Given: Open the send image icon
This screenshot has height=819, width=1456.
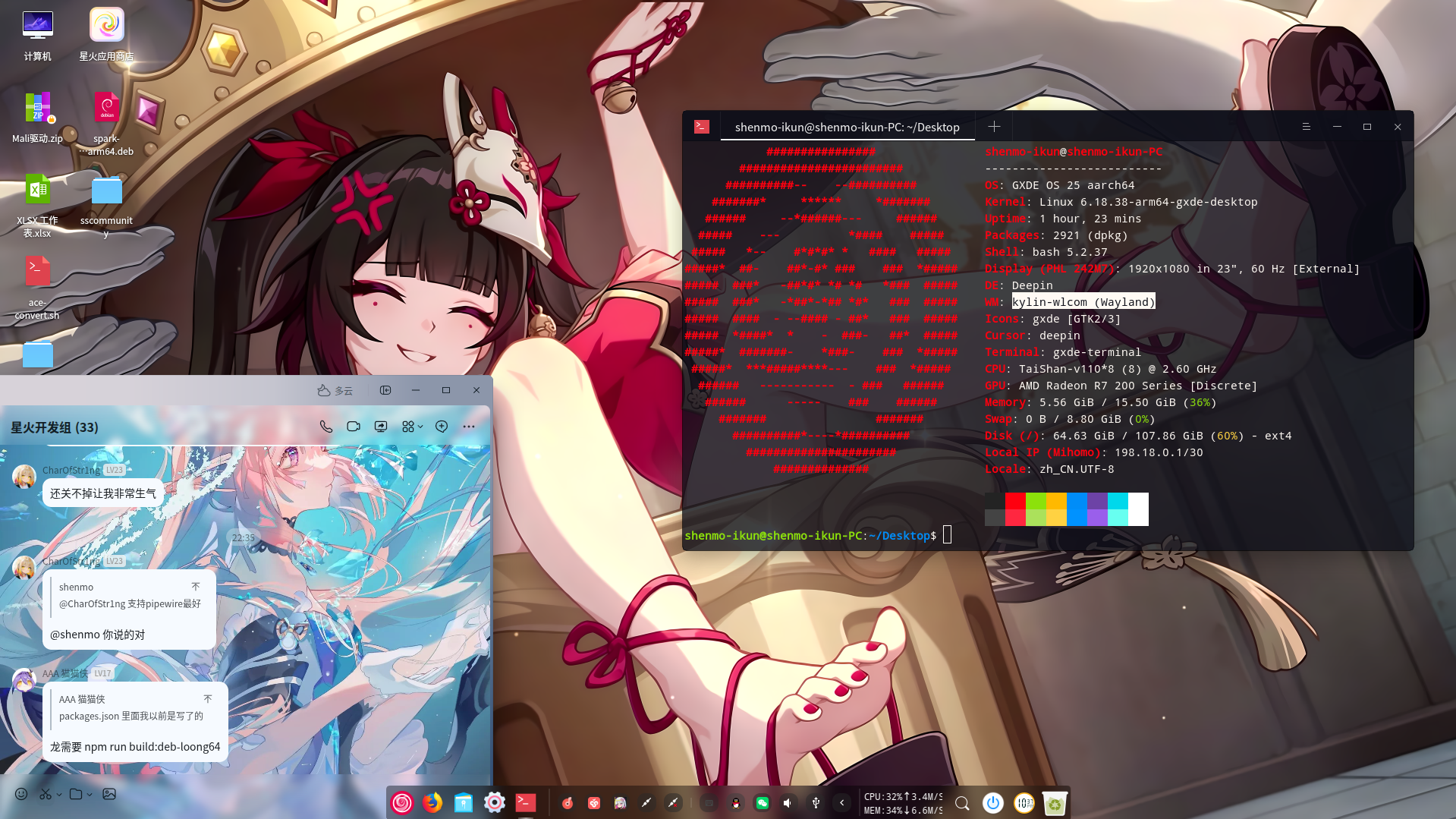Looking at the screenshot, I should click(109, 794).
